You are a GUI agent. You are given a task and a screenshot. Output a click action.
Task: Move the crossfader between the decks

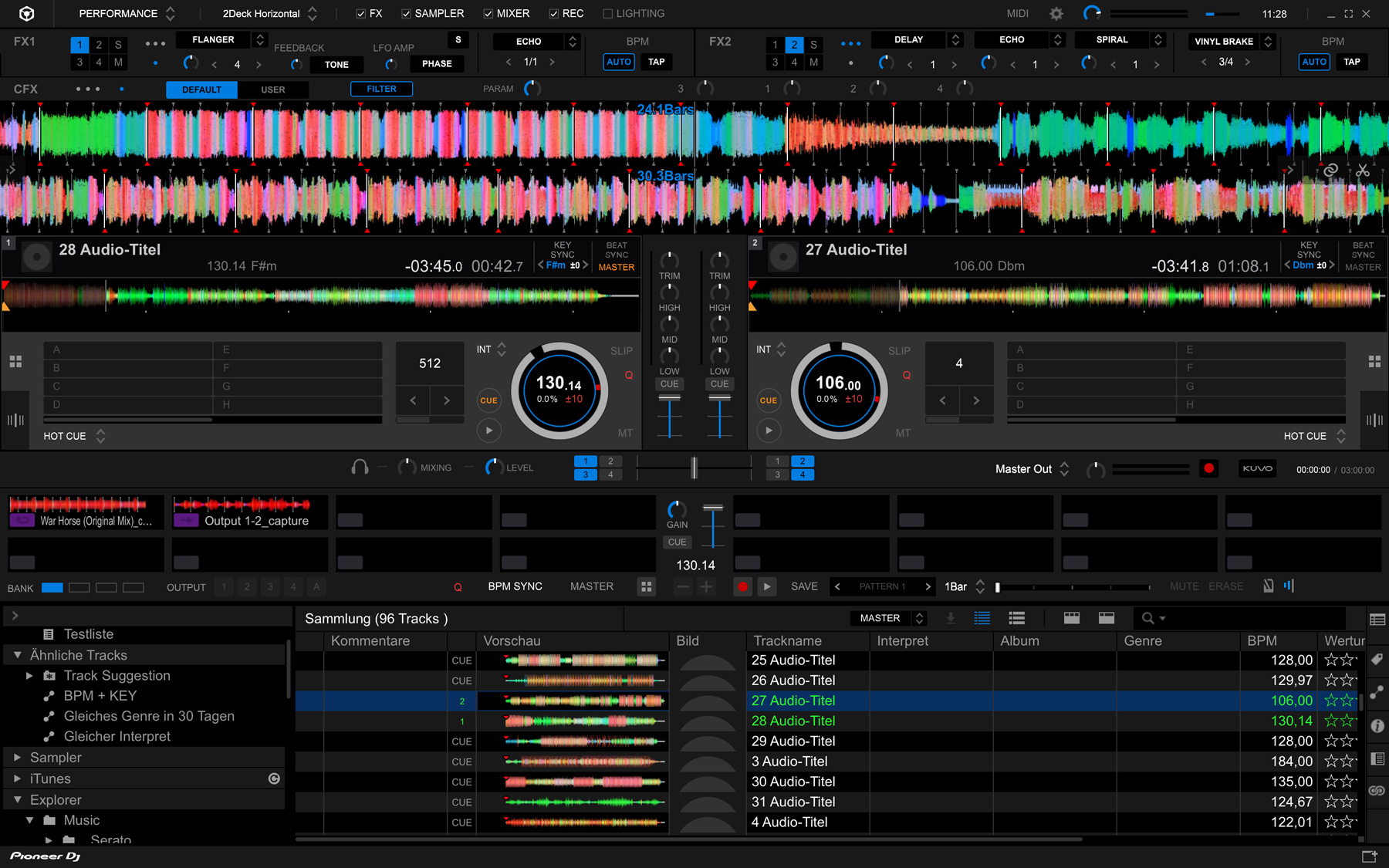pyautogui.click(x=694, y=467)
